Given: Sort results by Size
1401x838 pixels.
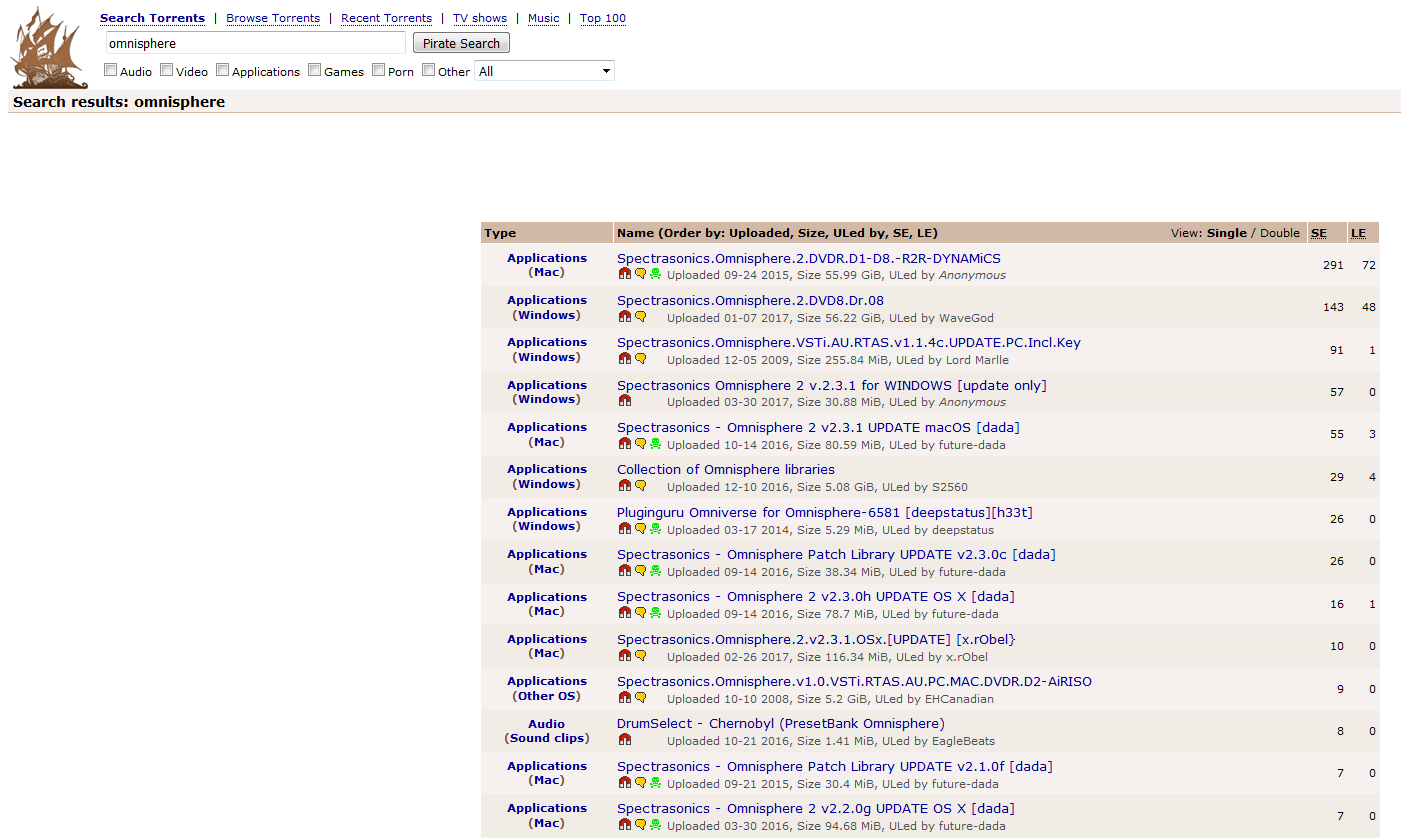Looking at the screenshot, I should click(810, 233).
